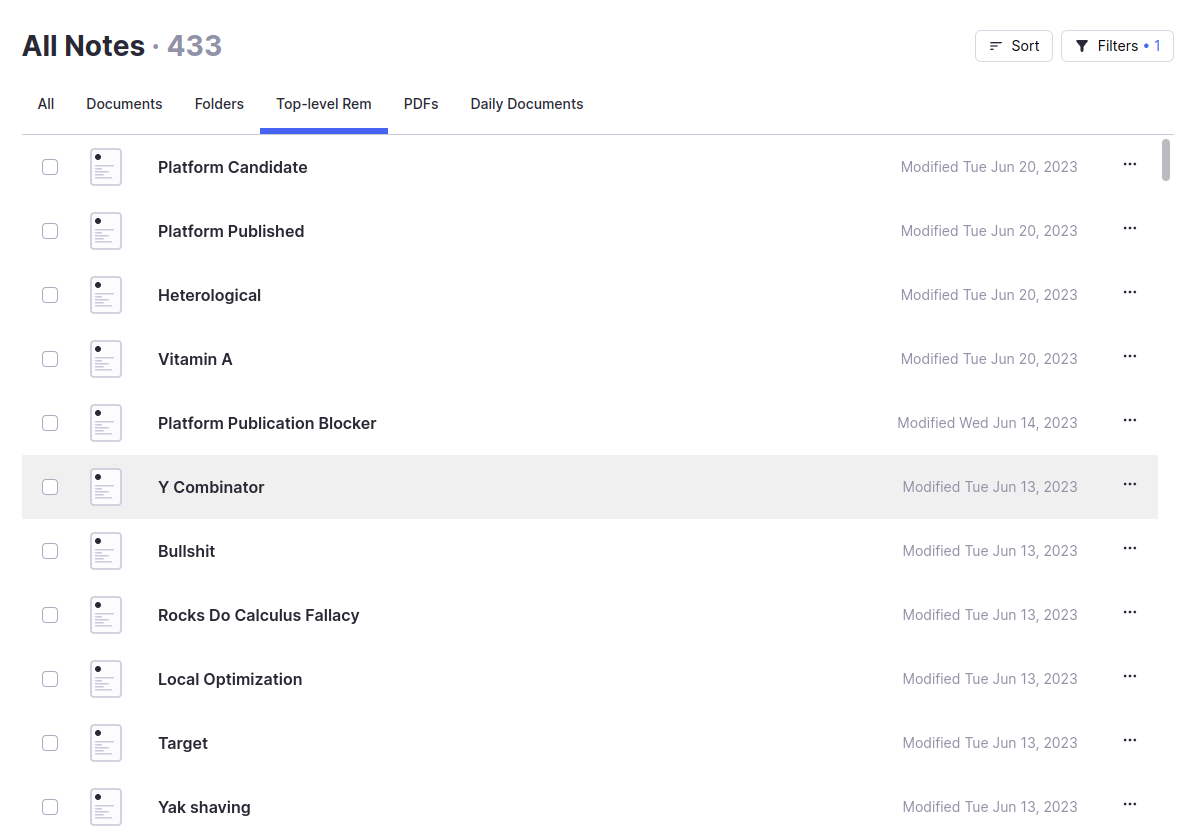Screen dimensions: 1188x838
Task: Open the Platform Publication Blocker note
Action: [x=267, y=423]
